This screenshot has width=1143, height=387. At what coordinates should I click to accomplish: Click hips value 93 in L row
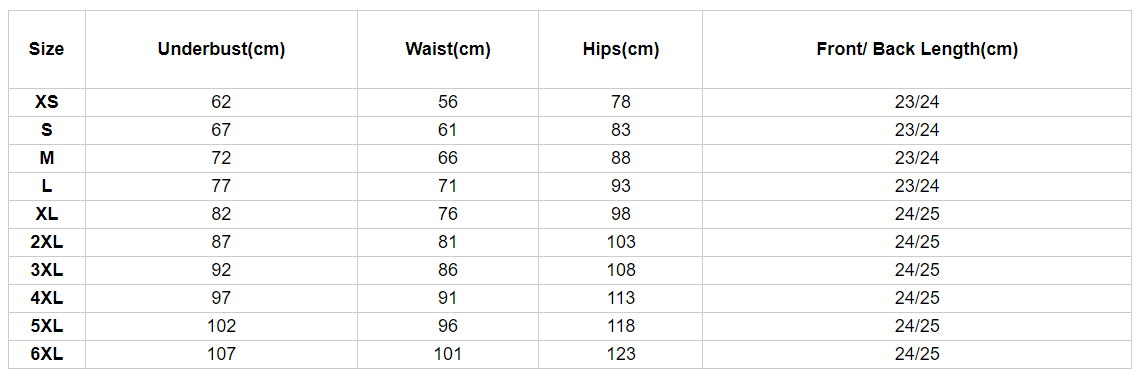621,187
